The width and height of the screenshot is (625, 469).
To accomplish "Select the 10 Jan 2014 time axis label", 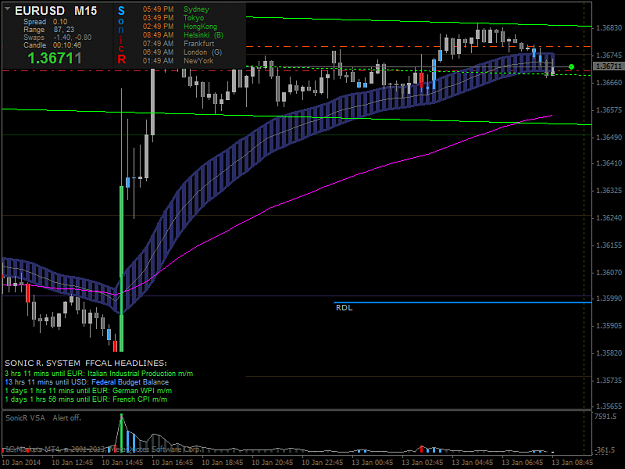I will [21, 463].
